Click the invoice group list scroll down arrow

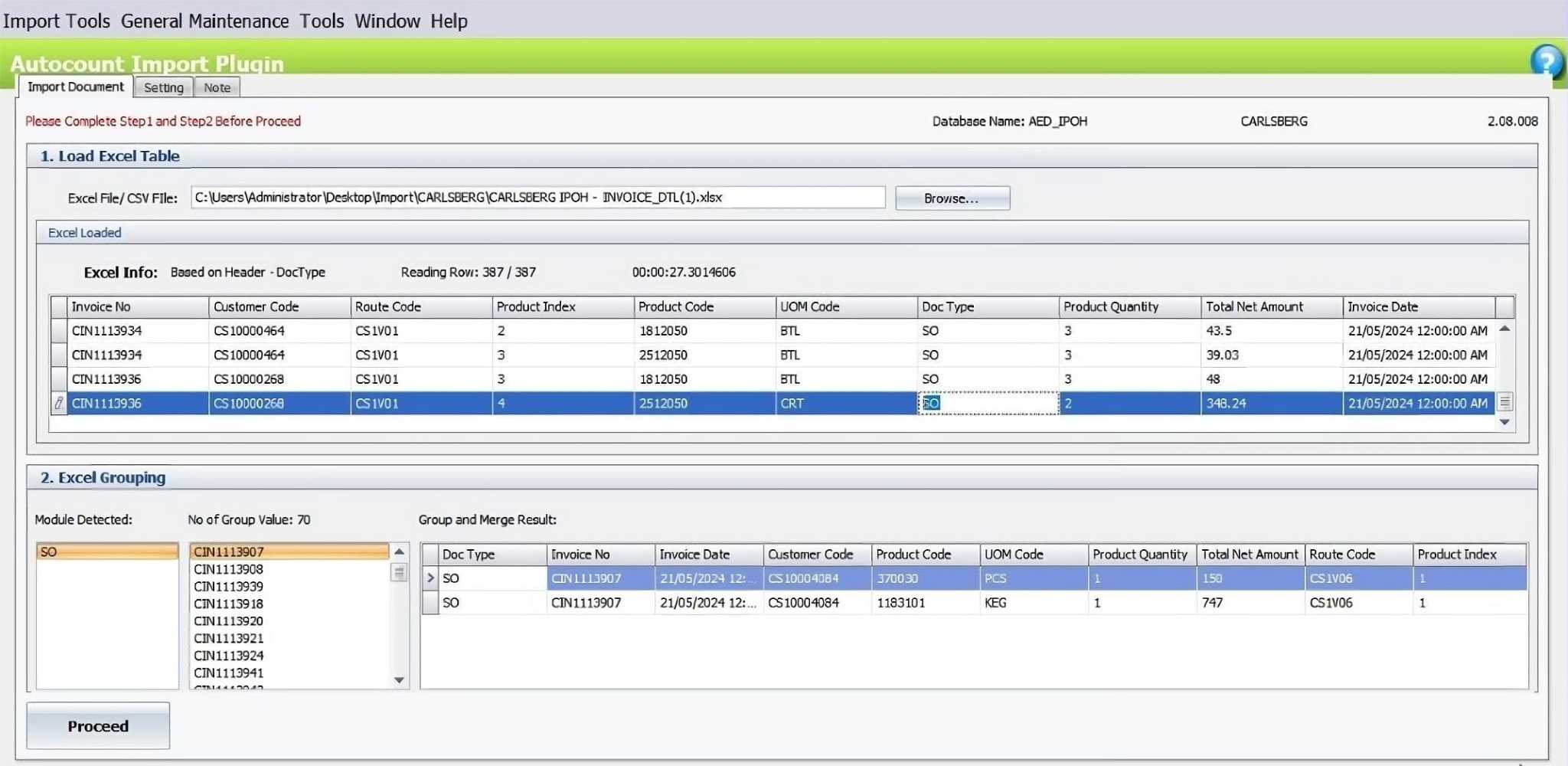[399, 679]
